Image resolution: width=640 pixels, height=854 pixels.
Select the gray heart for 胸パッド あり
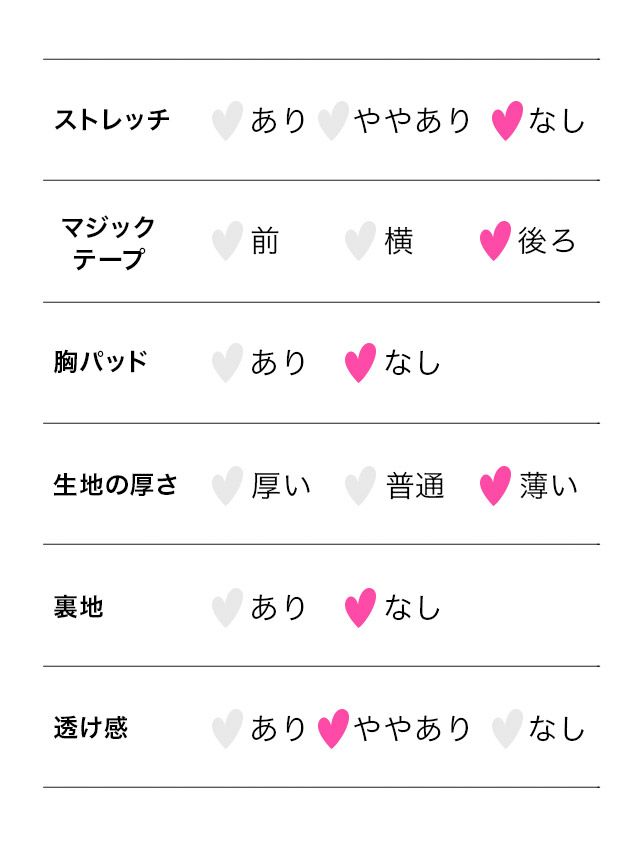[227, 363]
